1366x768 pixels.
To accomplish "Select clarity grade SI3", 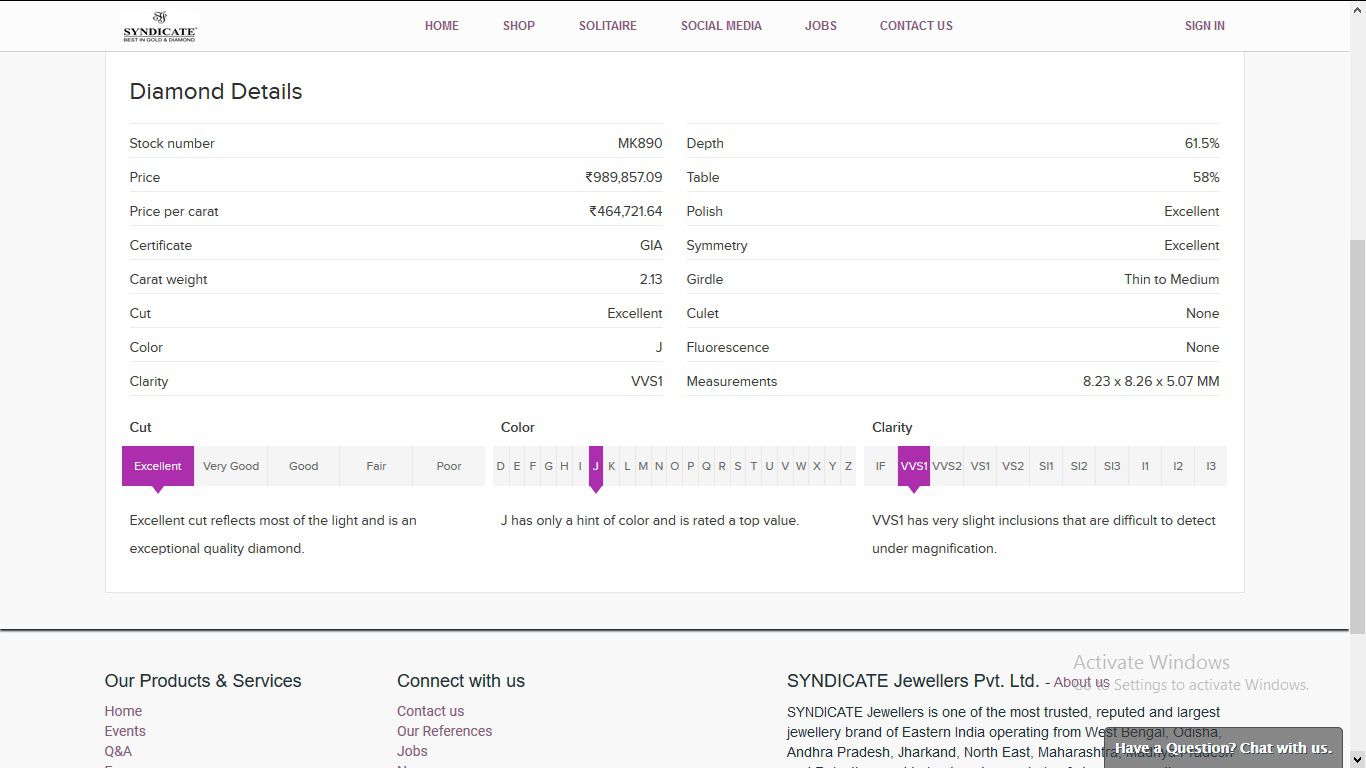I will [x=1112, y=466].
